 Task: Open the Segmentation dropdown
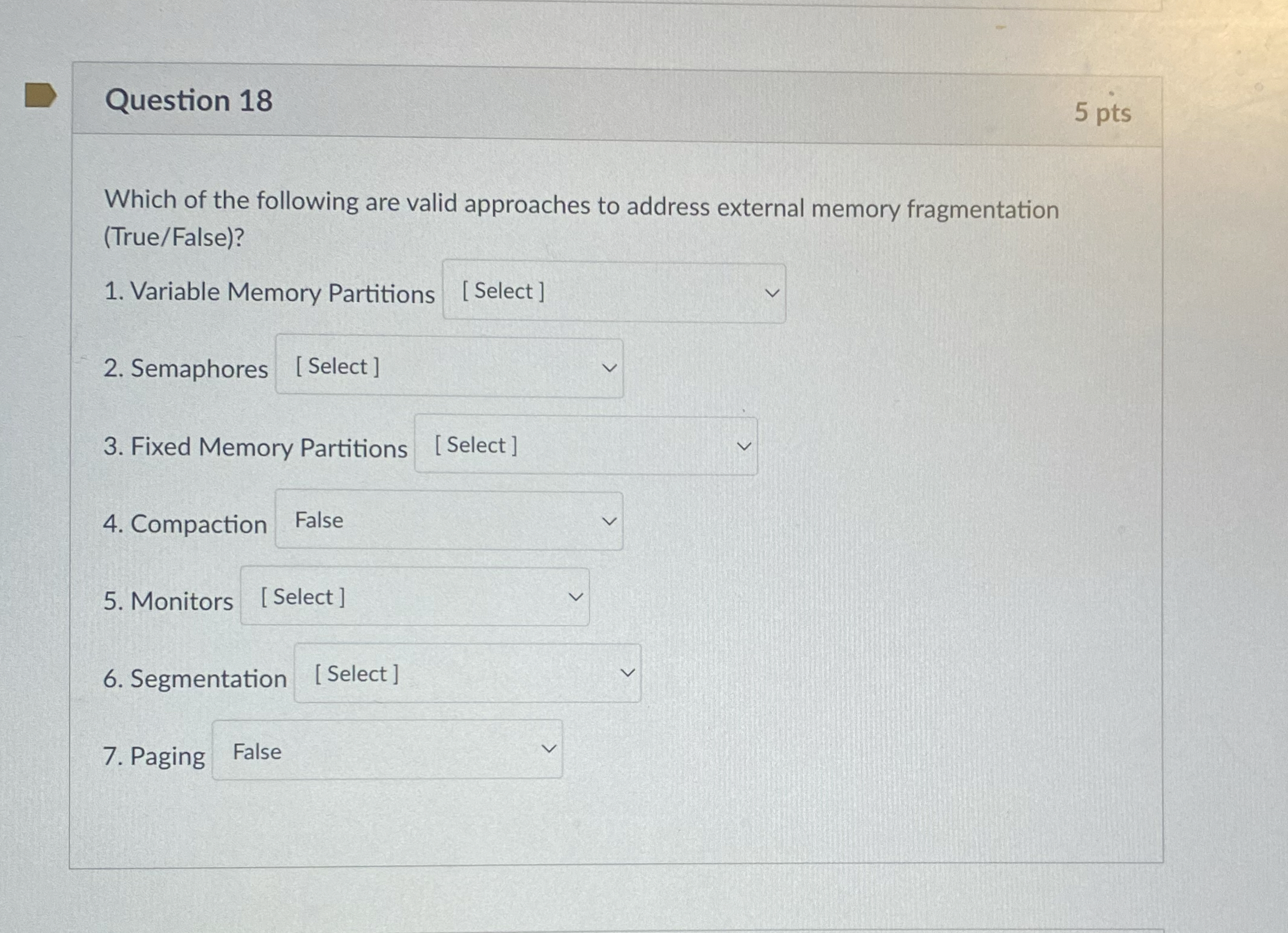point(467,674)
